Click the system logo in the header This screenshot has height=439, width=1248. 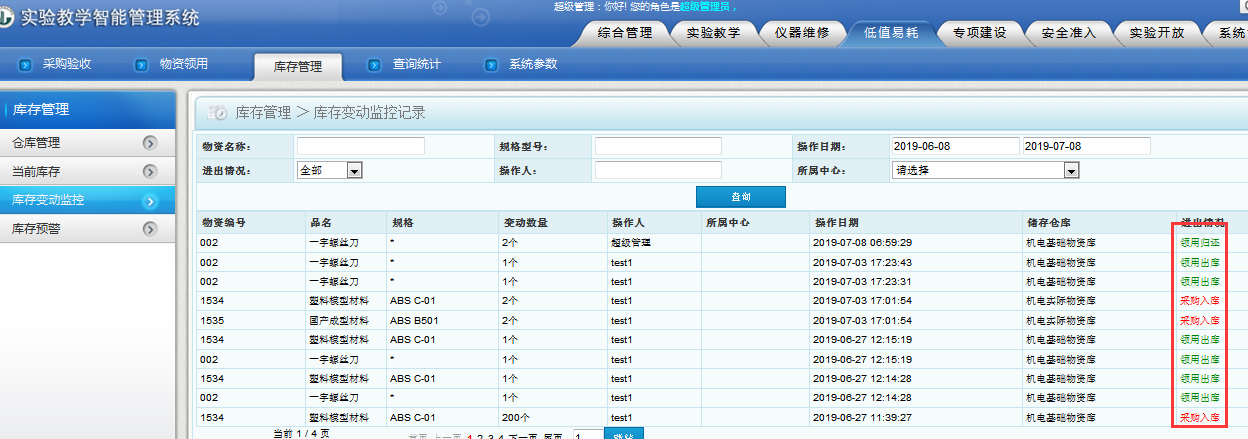pyautogui.click(x=8, y=19)
